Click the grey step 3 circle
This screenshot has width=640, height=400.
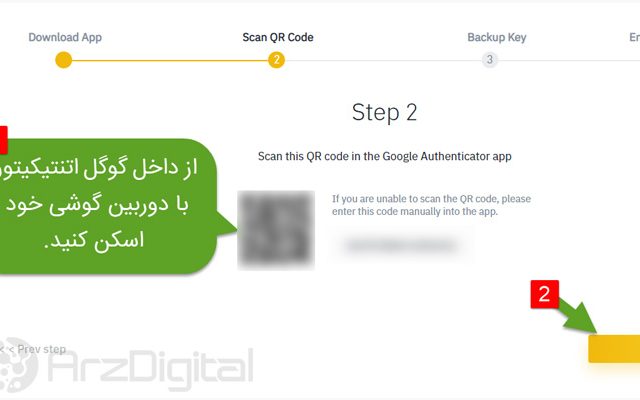tap(489, 60)
